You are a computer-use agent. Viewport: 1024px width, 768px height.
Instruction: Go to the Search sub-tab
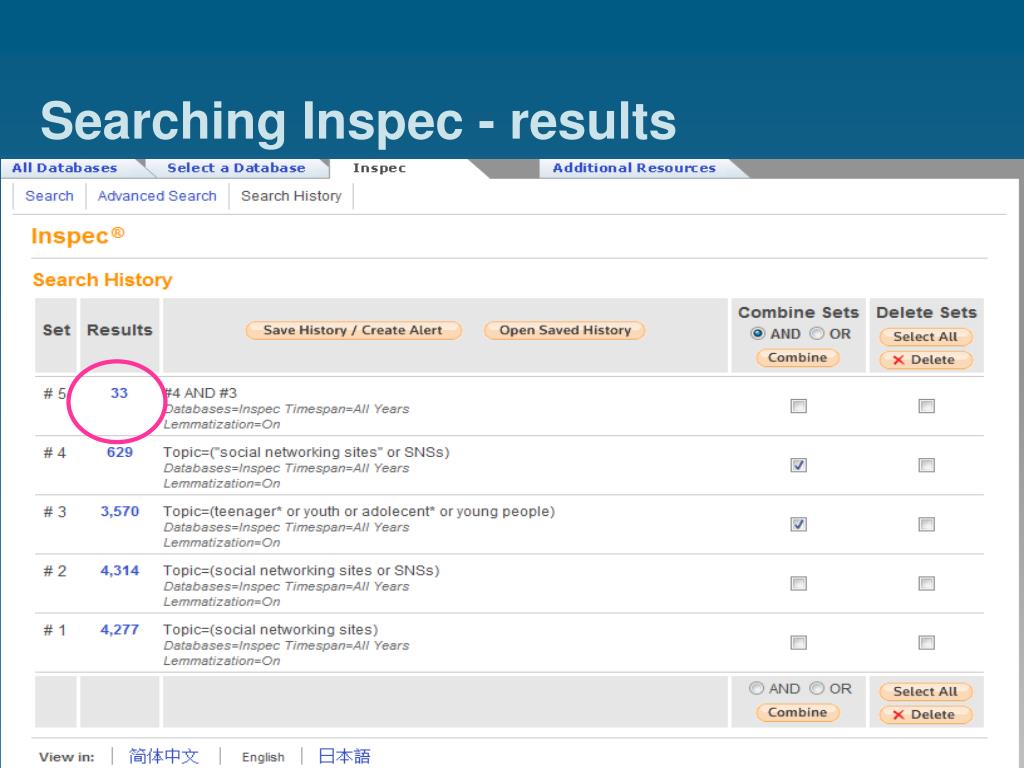coord(50,196)
